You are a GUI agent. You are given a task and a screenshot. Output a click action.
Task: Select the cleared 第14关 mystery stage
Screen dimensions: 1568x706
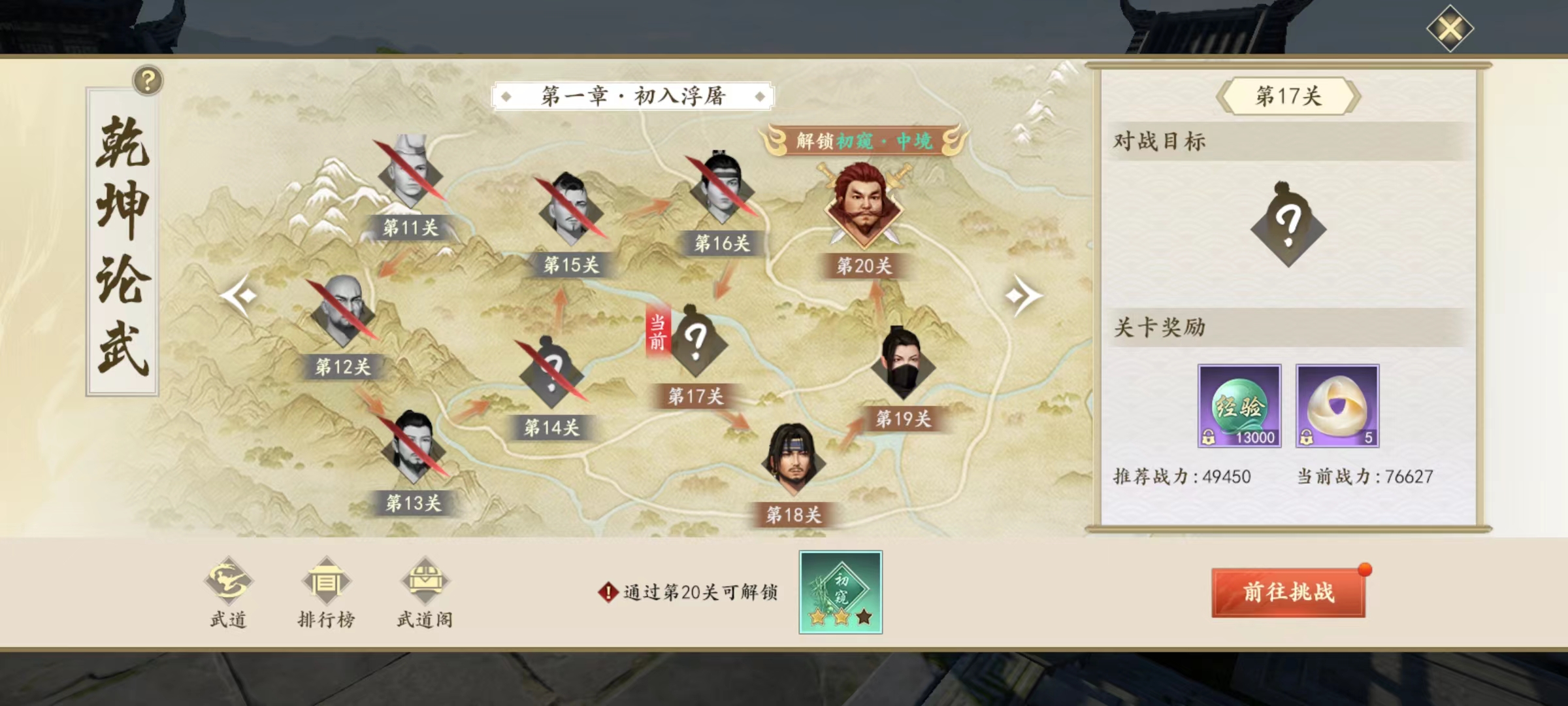[x=551, y=373]
